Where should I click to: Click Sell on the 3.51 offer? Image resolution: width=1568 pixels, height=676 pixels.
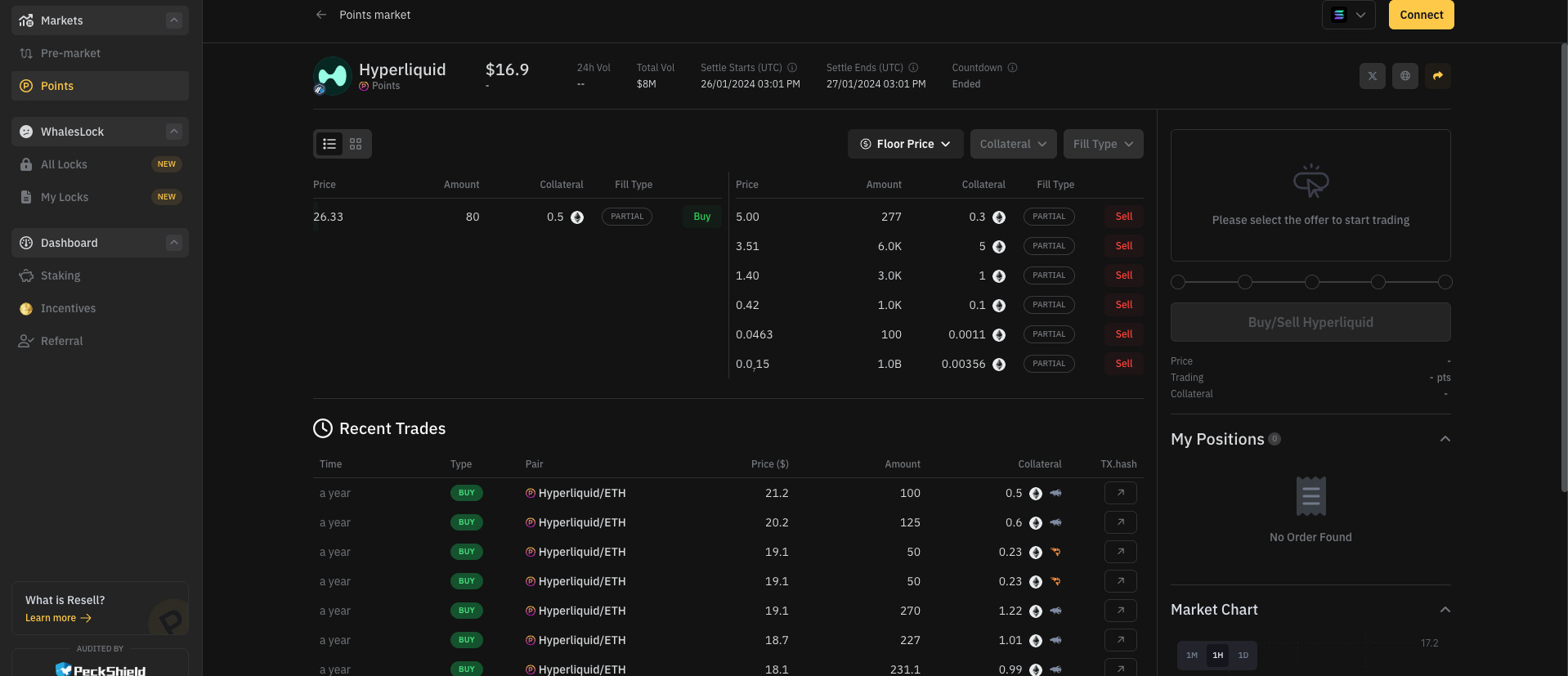click(x=1124, y=246)
